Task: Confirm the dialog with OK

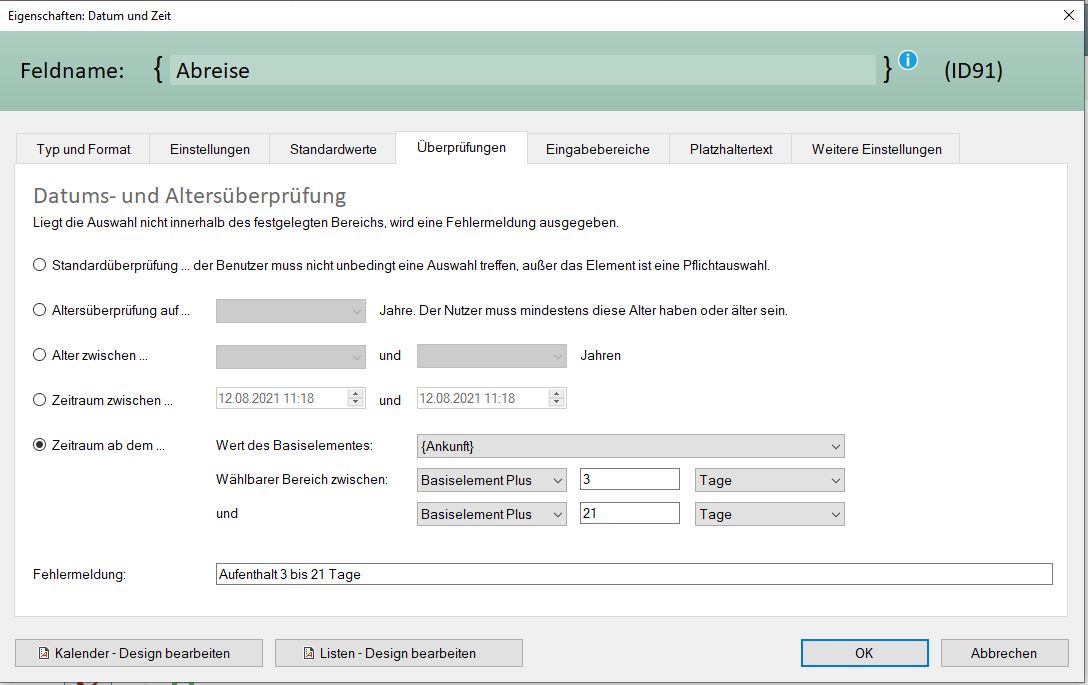Action: pyautogui.click(x=864, y=653)
